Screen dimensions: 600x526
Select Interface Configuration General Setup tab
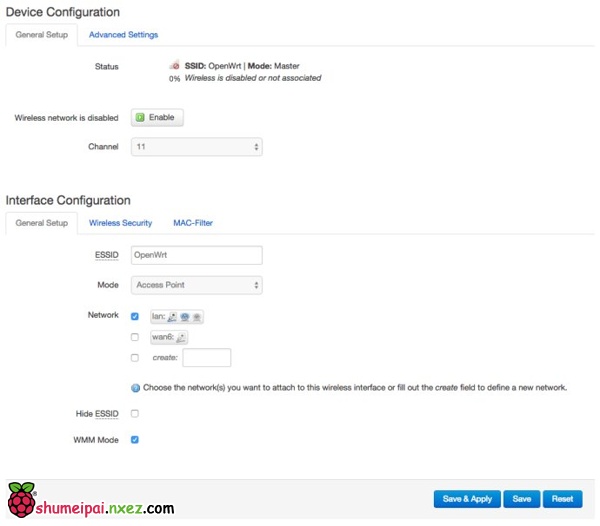pos(42,223)
